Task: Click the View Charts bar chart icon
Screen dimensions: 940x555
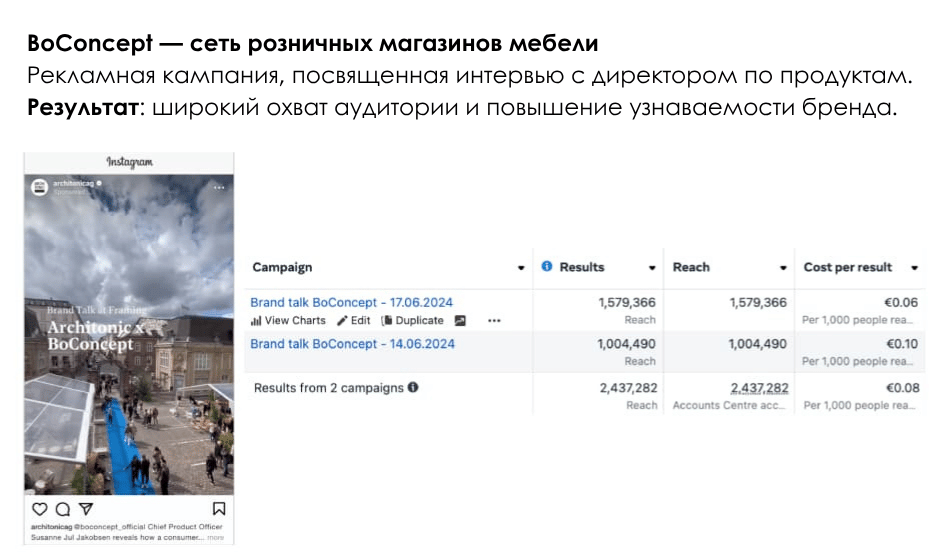Action: tap(256, 321)
